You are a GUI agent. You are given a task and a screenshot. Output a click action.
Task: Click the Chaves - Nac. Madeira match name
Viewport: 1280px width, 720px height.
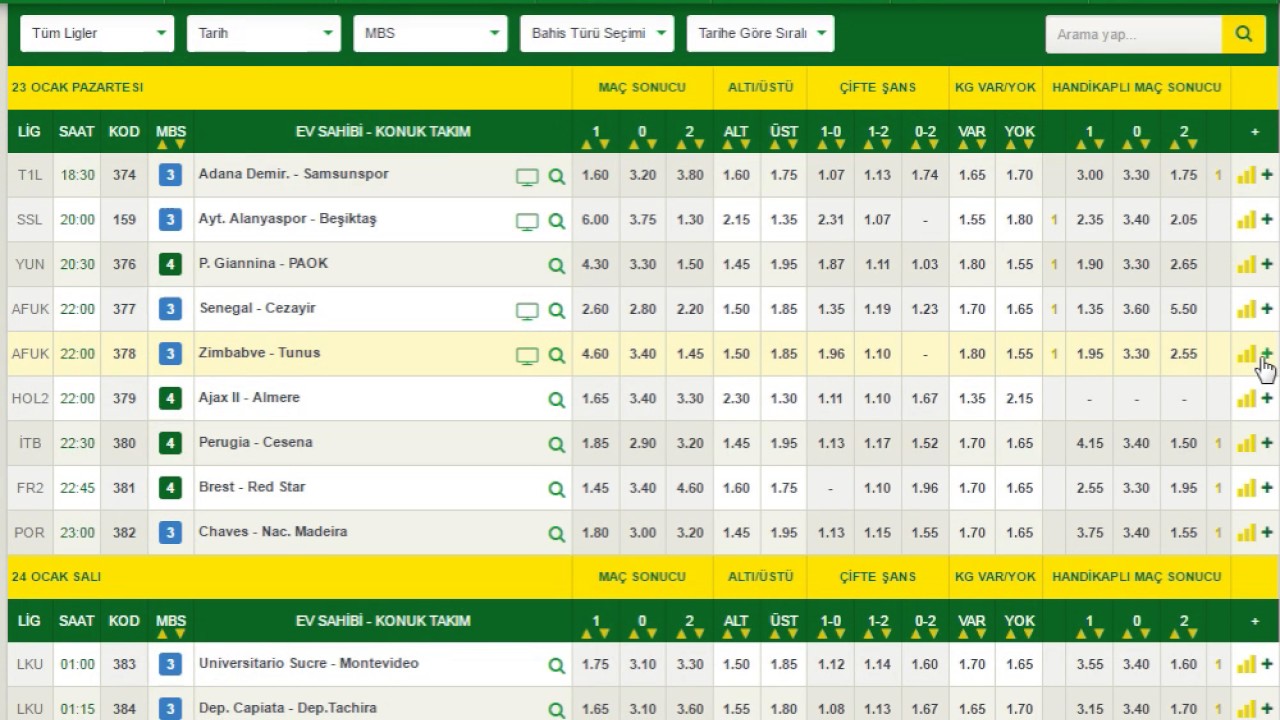(273, 531)
